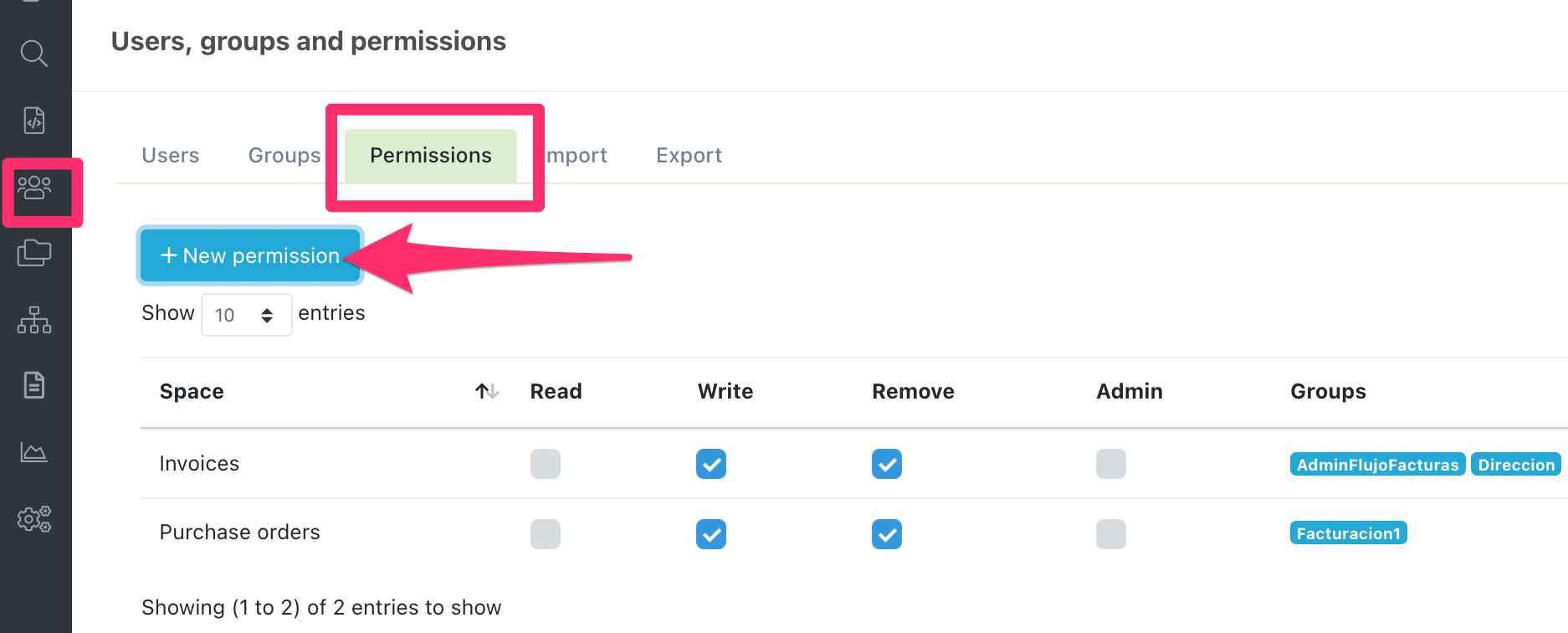Click the New permission button
1568x633 pixels.
pyautogui.click(x=250, y=256)
